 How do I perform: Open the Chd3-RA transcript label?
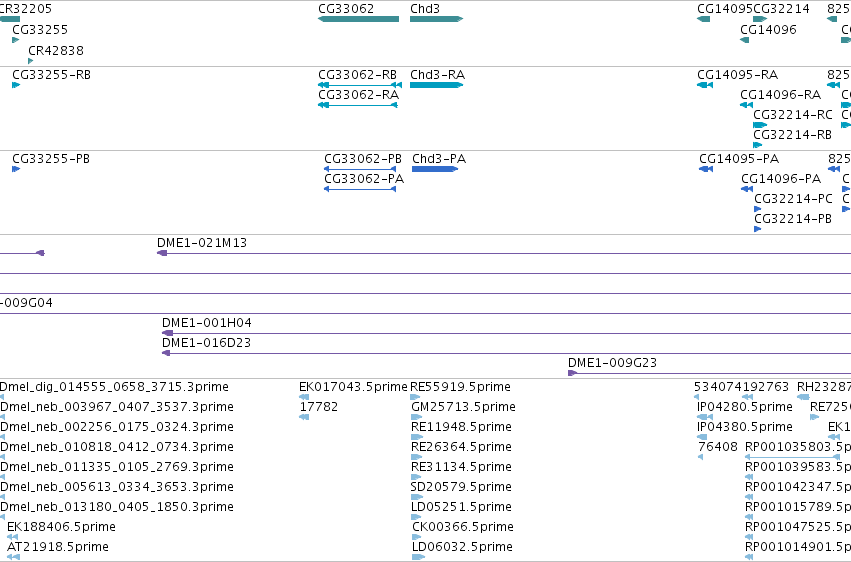pyautogui.click(x=437, y=74)
